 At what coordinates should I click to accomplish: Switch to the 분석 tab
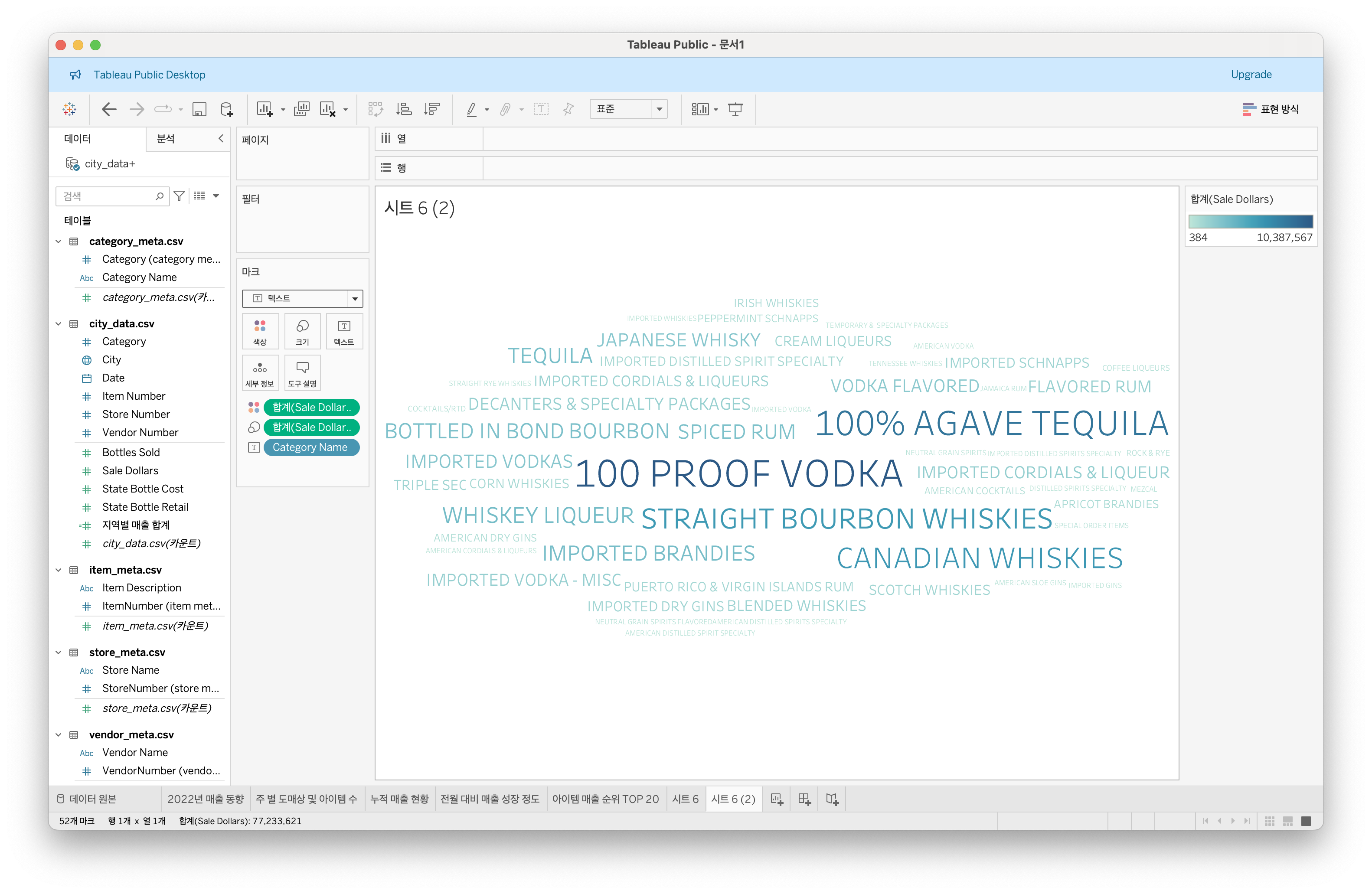(166, 138)
